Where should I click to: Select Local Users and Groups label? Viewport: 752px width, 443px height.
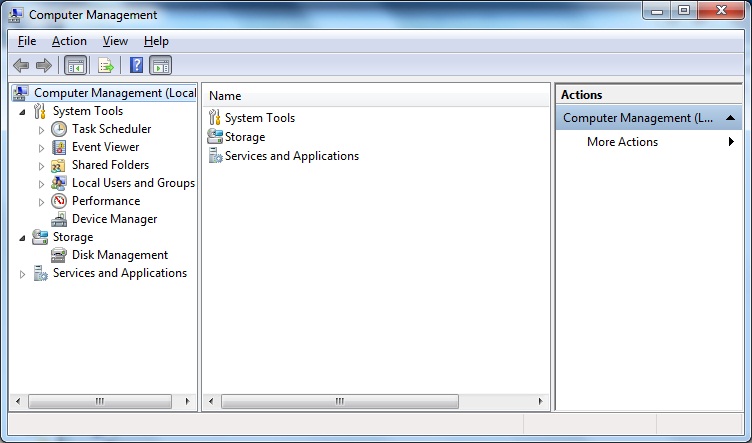tap(133, 183)
